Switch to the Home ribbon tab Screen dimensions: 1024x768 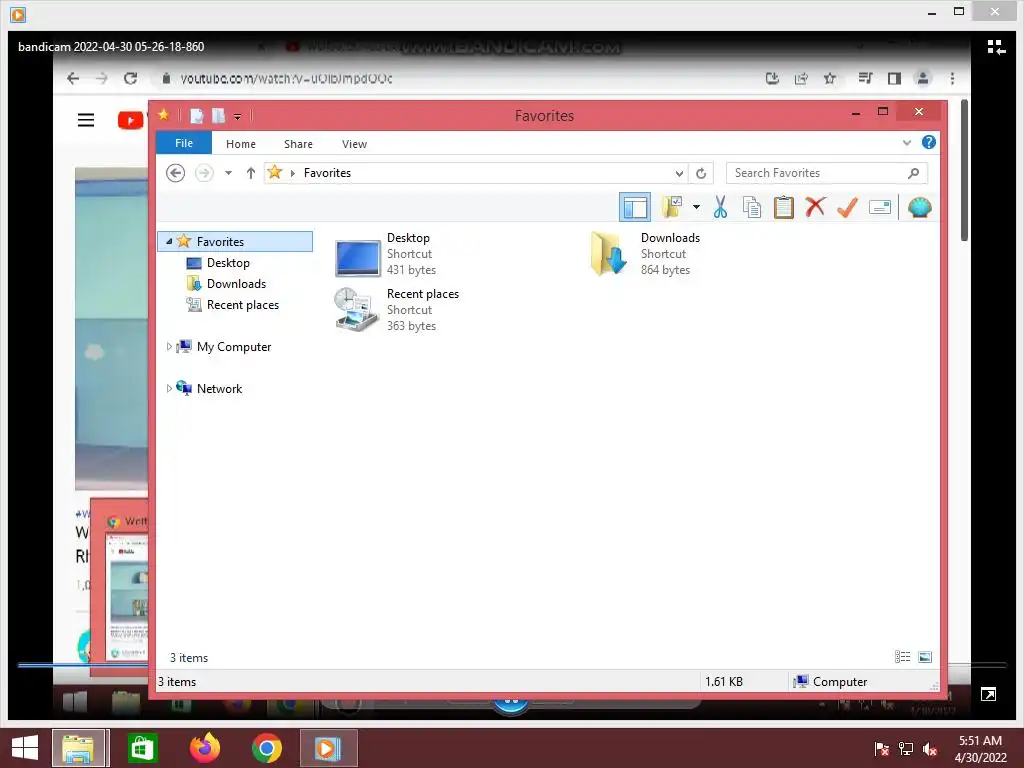[241, 144]
